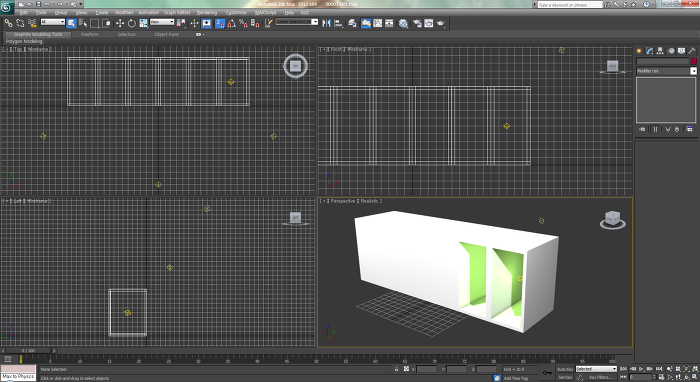Activate the Select and Move tool
Screen dimensions: 700x382
coord(120,23)
